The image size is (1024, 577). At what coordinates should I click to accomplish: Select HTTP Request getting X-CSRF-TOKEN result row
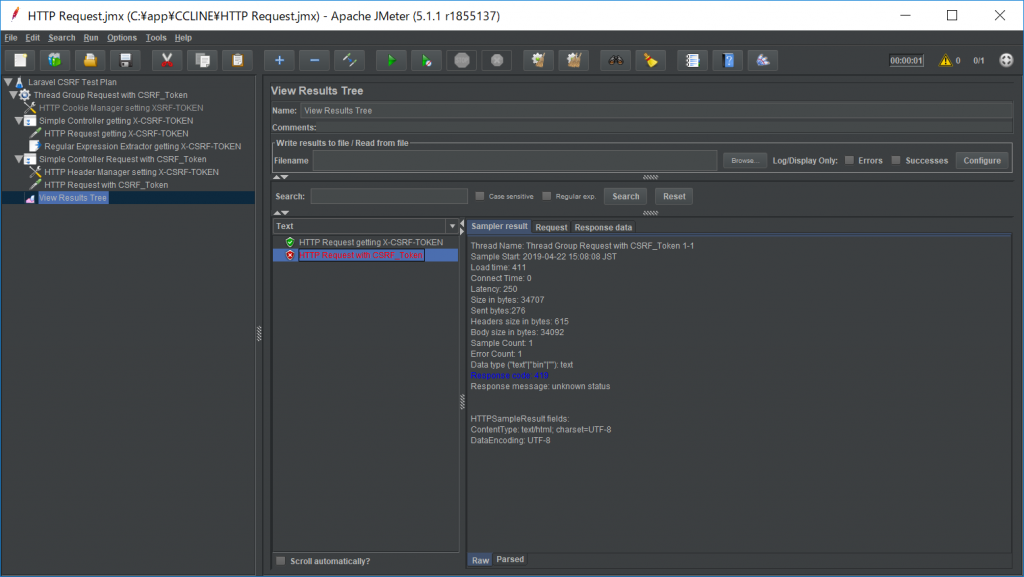click(371, 242)
